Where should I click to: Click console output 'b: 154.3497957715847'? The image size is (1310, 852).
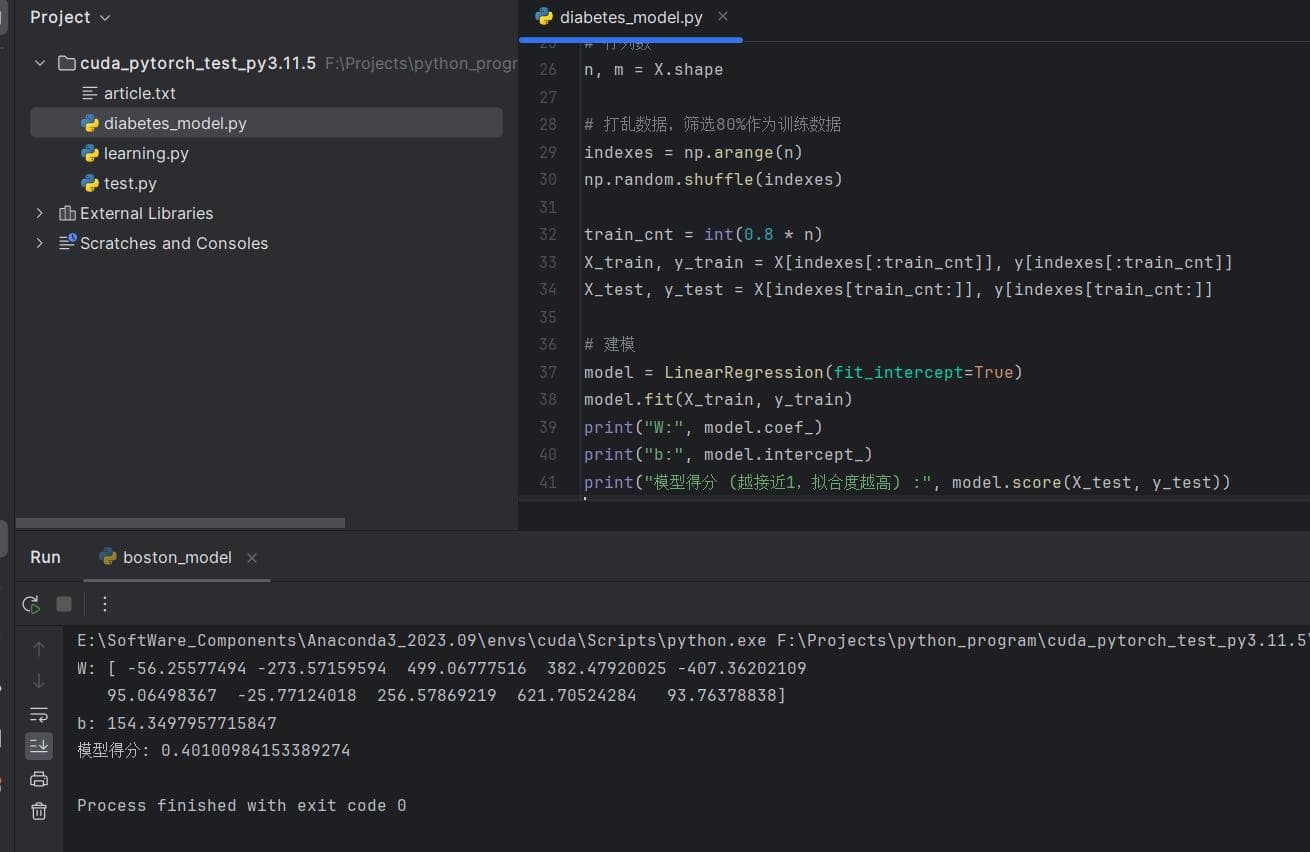177,723
